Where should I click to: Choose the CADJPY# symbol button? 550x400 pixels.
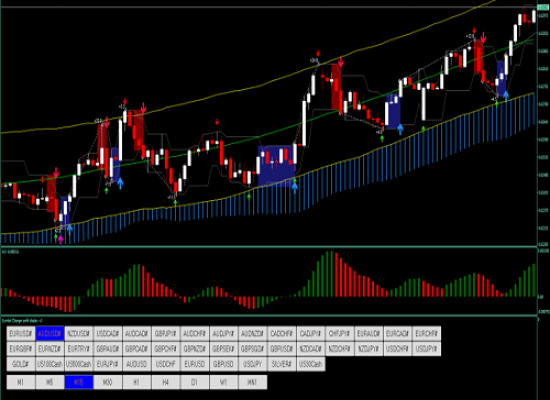[311, 333]
